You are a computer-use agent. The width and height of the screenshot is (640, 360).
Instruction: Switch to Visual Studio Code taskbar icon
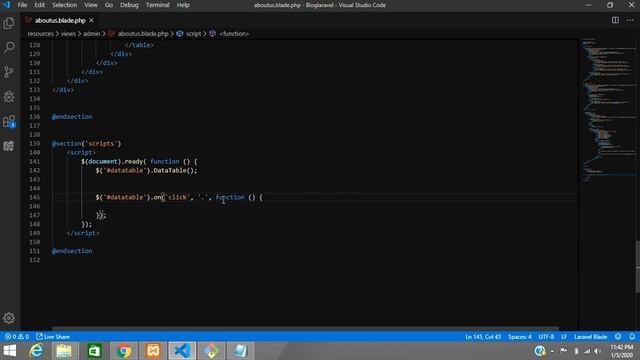pyautogui.click(x=182, y=351)
